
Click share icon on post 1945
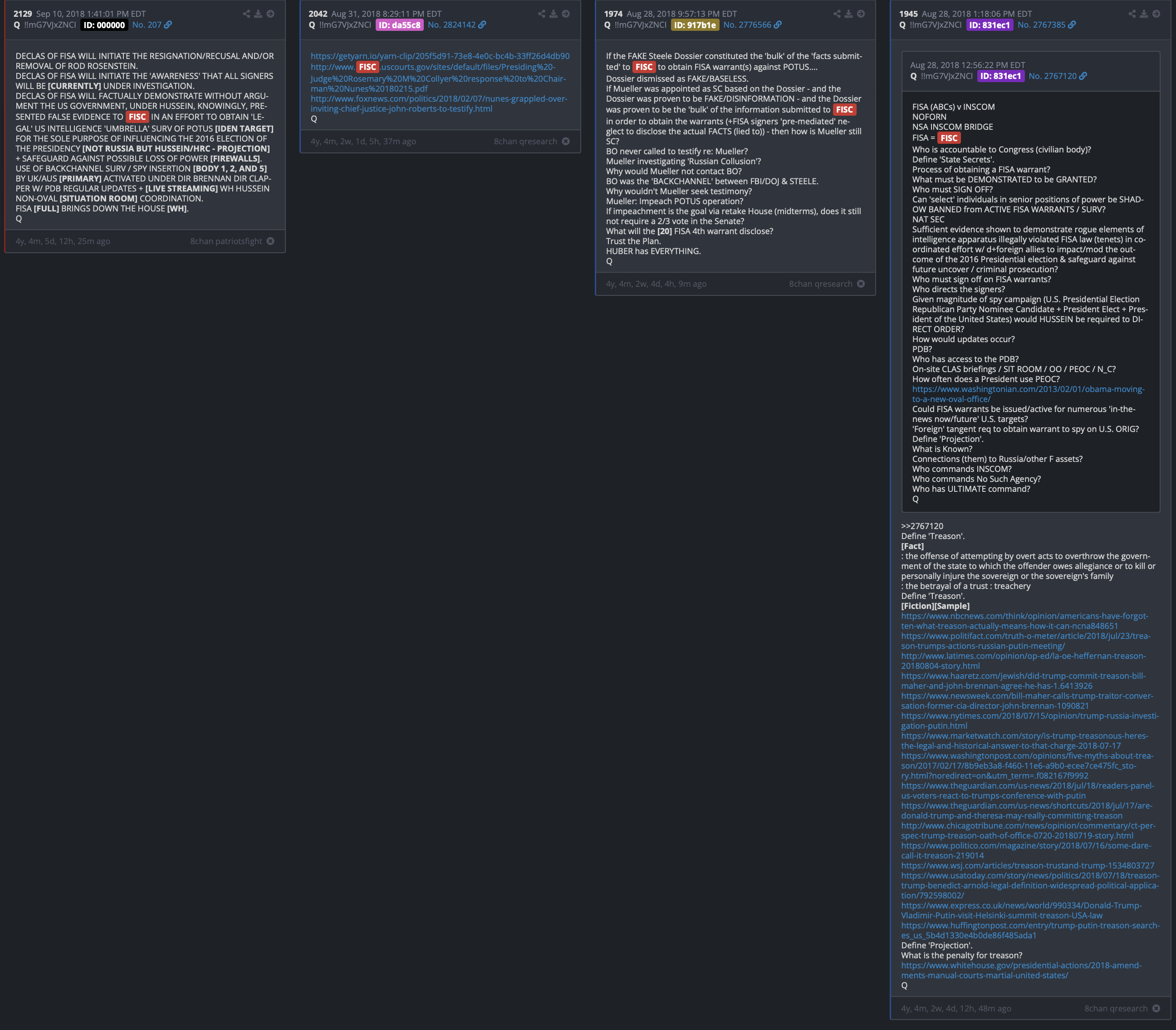point(1132,14)
